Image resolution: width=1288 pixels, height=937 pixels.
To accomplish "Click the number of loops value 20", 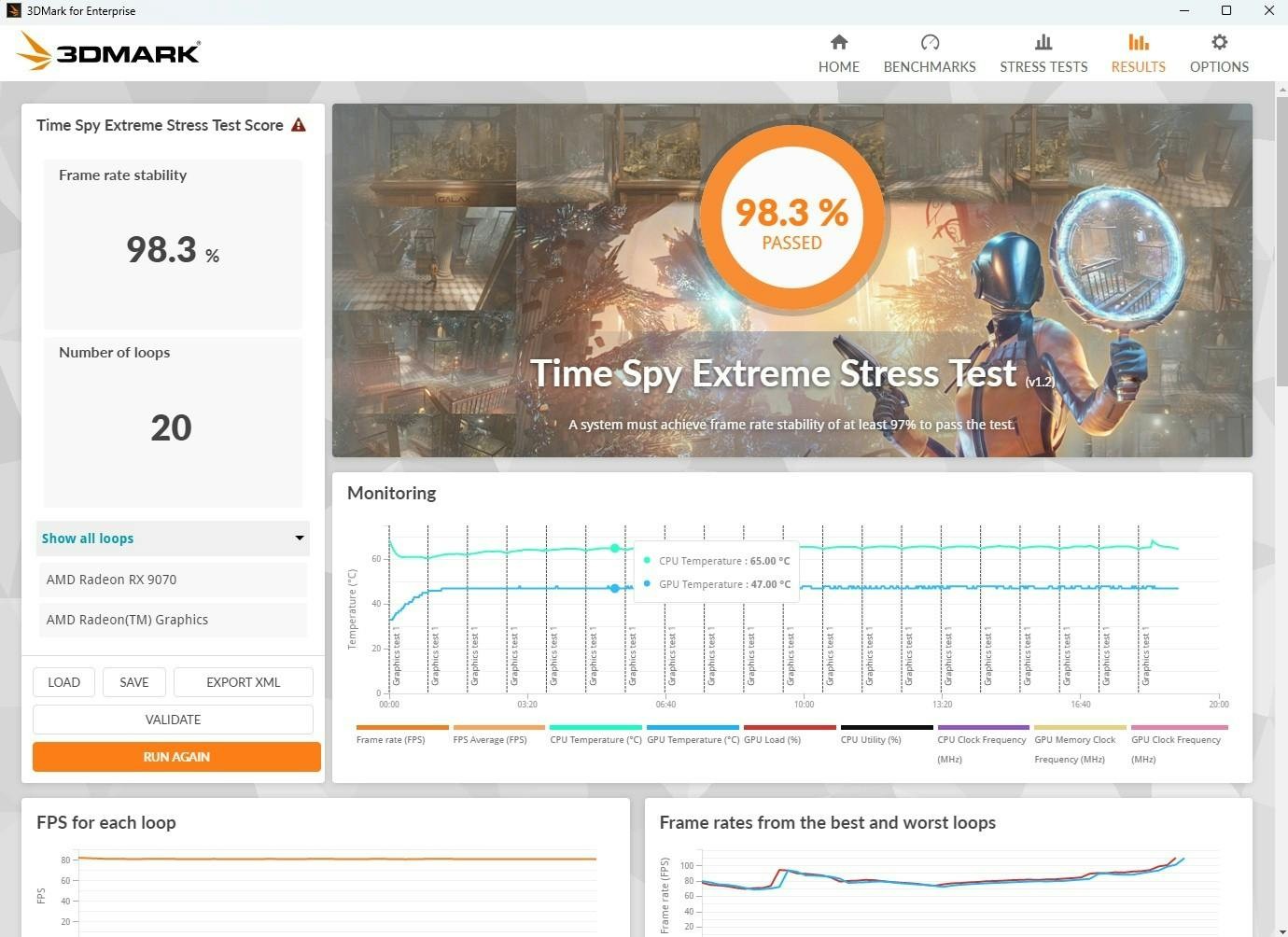I will (172, 427).
